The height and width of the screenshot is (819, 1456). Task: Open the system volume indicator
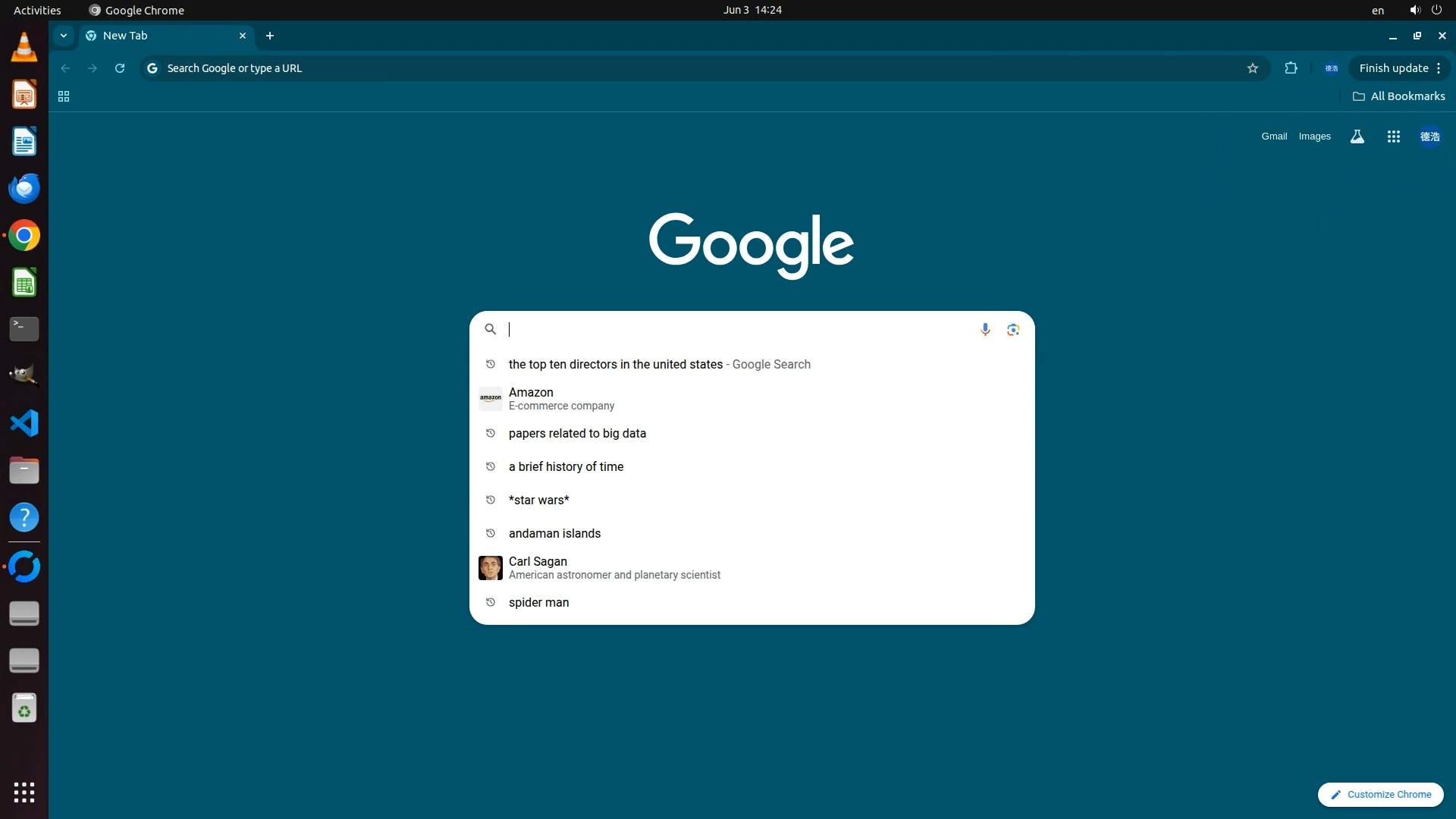[x=1414, y=10]
